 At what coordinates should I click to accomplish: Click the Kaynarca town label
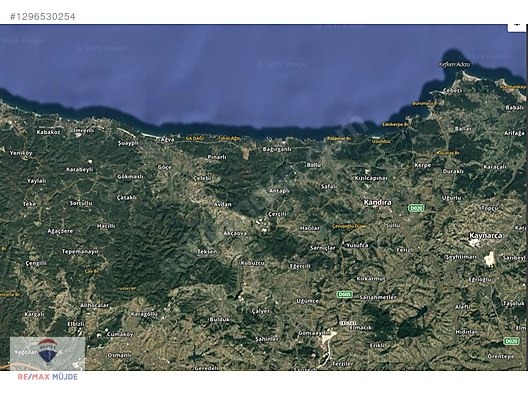point(485,236)
